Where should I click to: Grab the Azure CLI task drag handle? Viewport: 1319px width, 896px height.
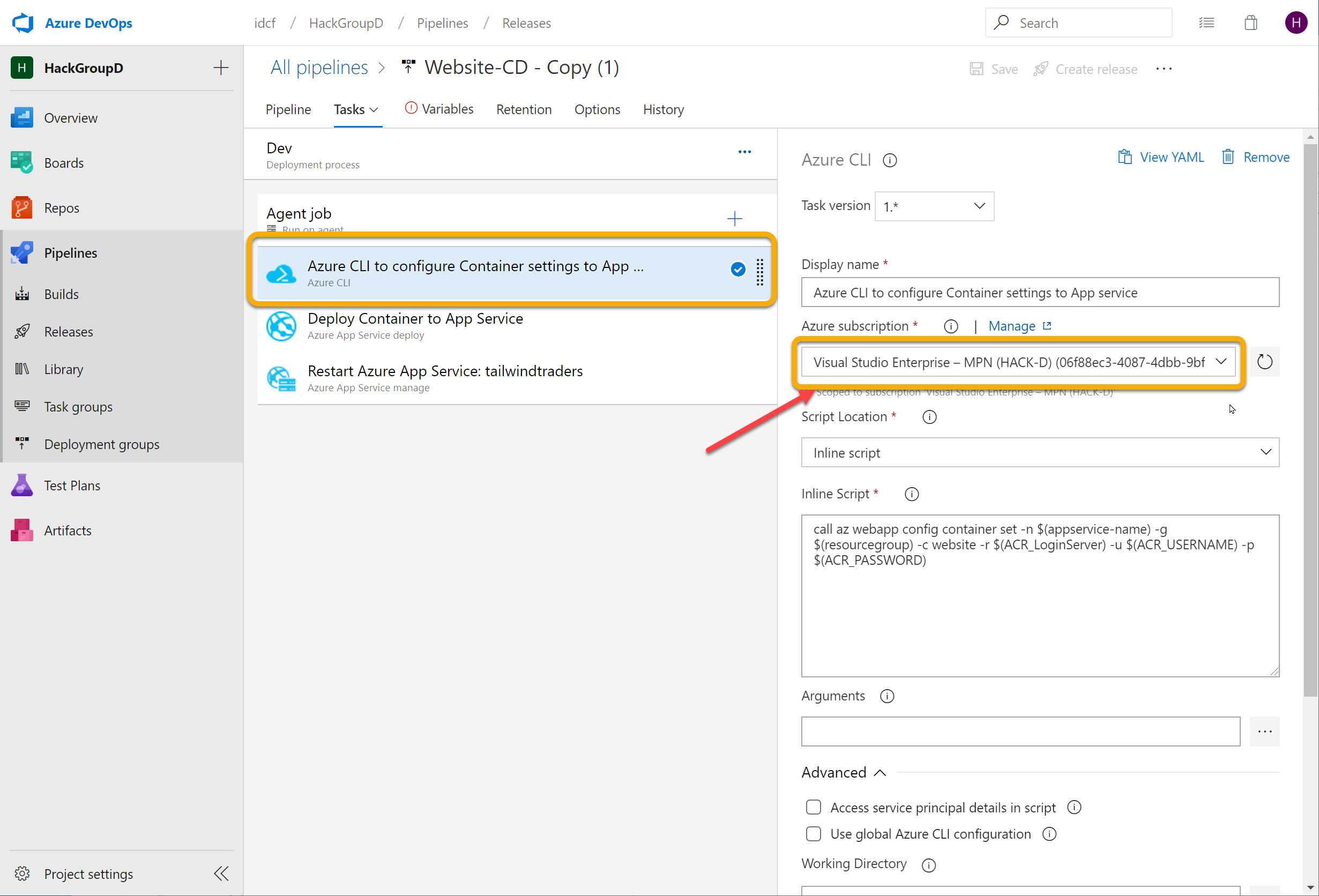click(x=759, y=273)
